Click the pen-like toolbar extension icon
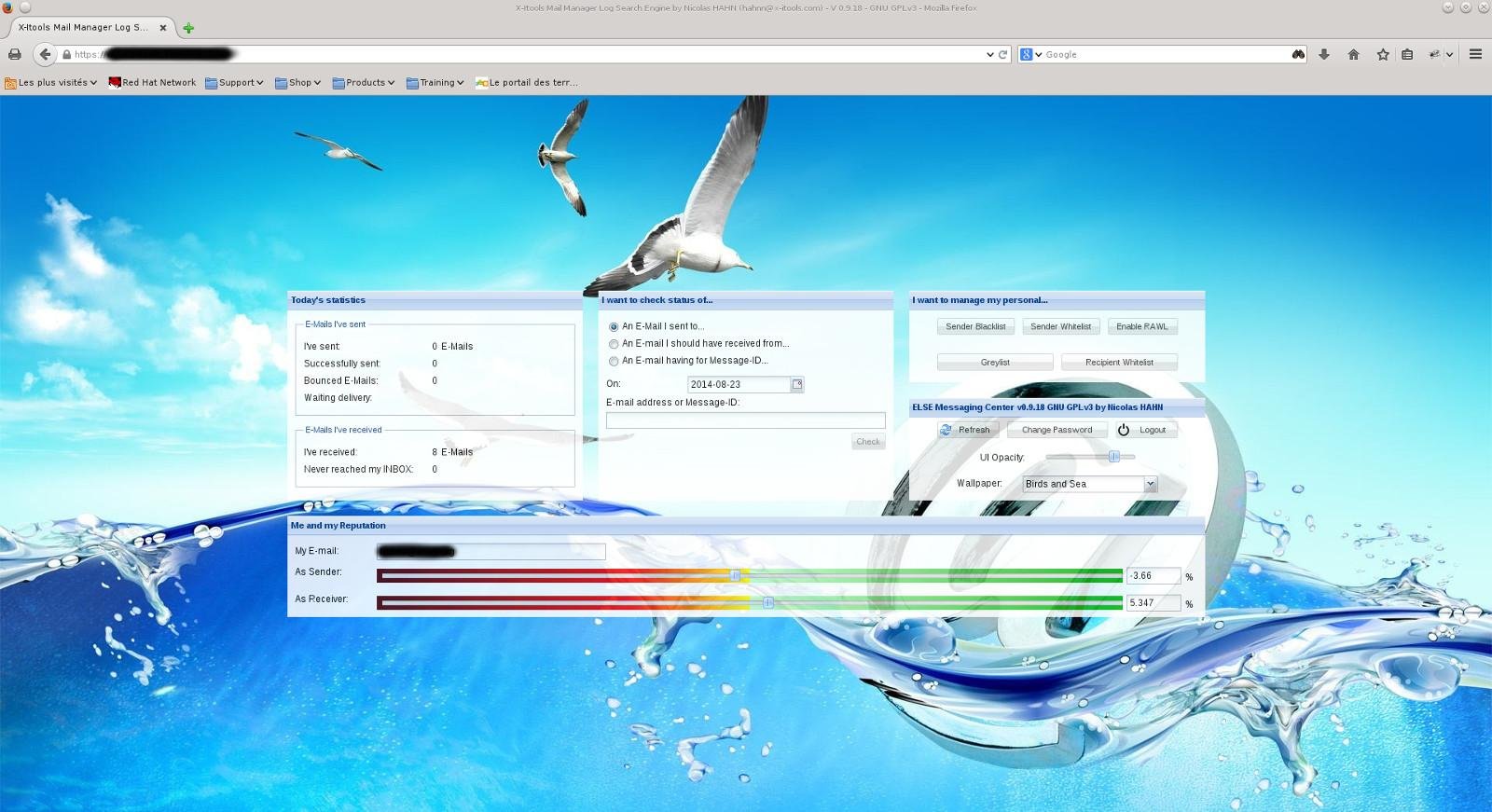Viewport: 1492px width, 812px height. (1434, 54)
